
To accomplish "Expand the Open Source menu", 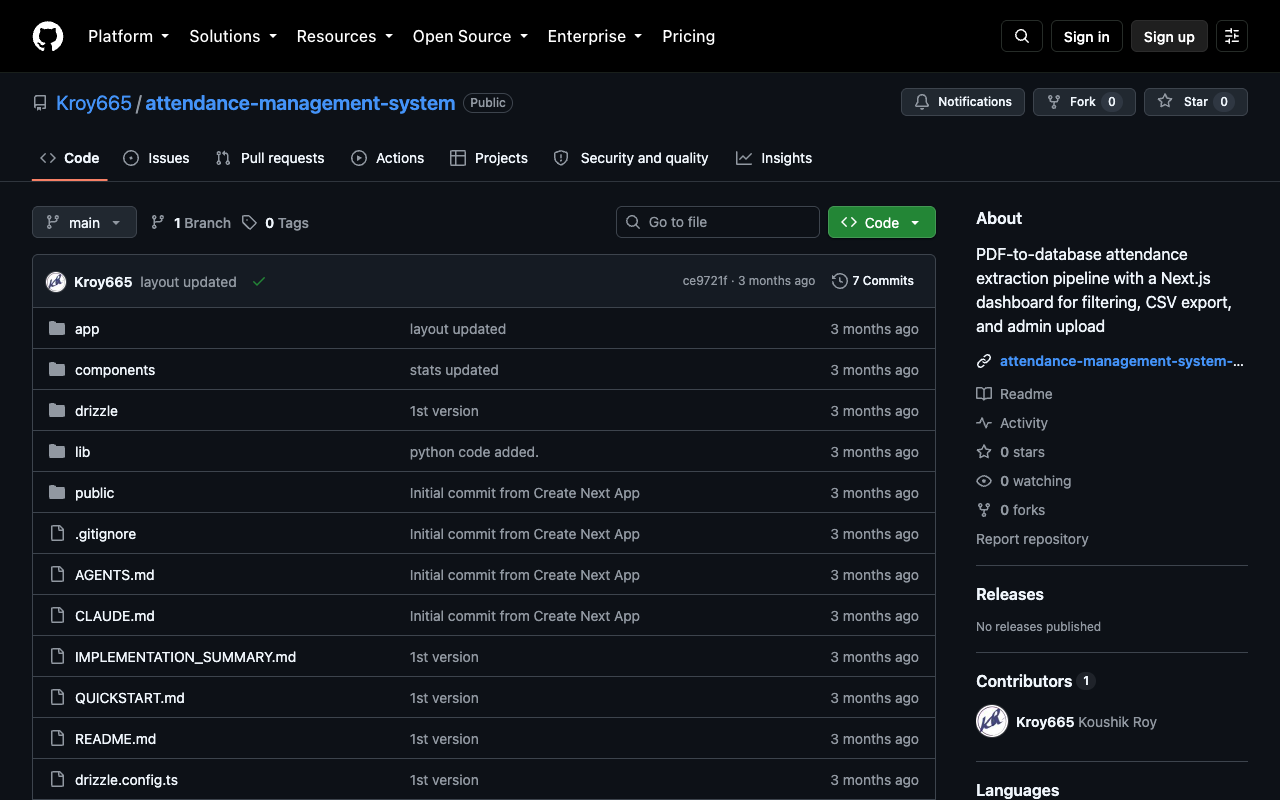I will coord(470,36).
